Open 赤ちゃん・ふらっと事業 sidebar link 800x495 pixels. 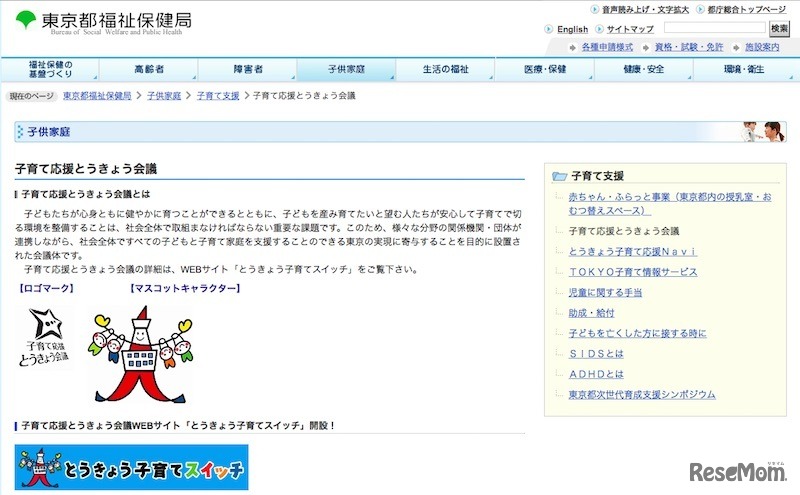(x=670, y=204)
